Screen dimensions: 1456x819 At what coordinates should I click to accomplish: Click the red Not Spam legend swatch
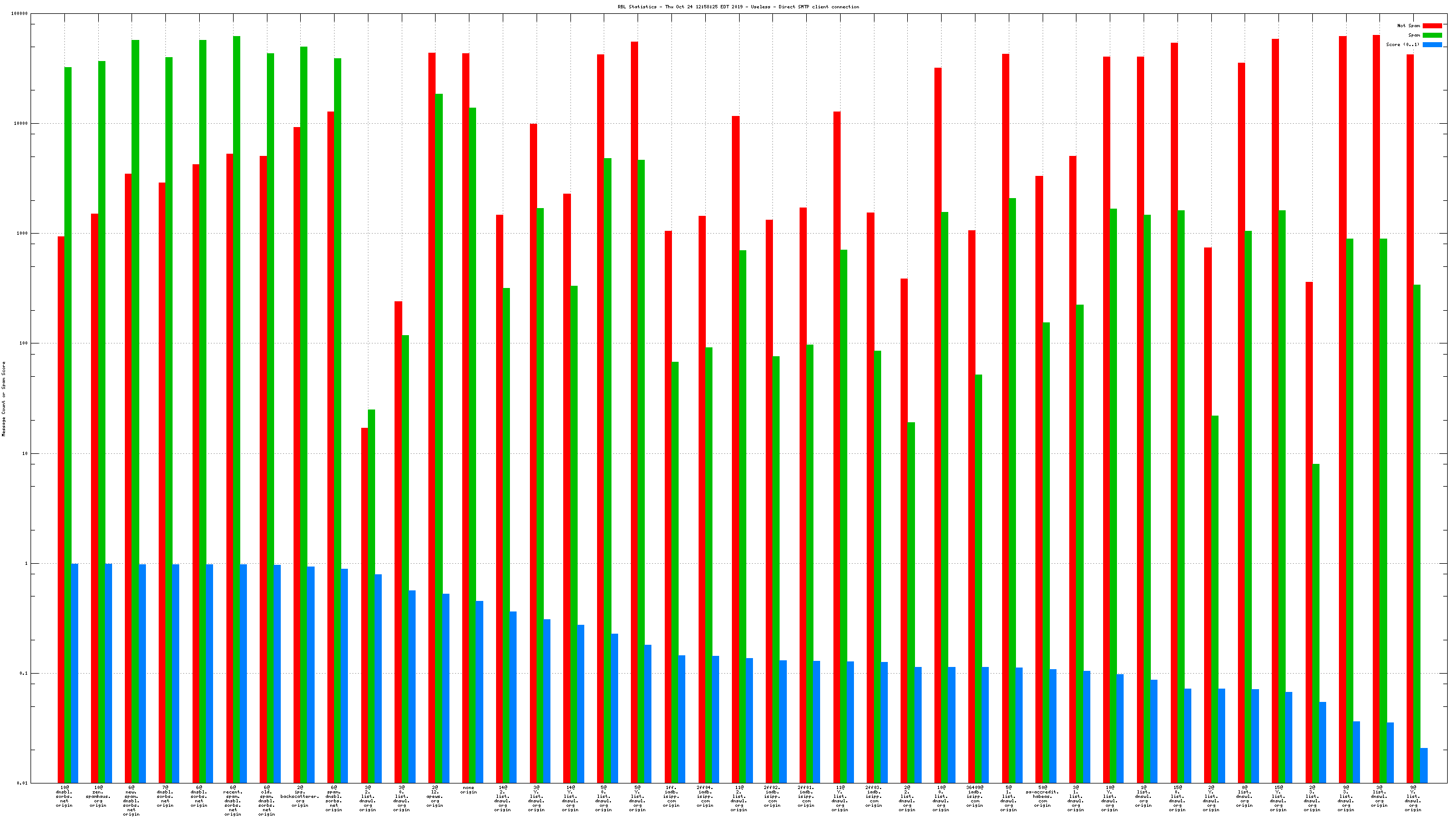[1432, 26]
